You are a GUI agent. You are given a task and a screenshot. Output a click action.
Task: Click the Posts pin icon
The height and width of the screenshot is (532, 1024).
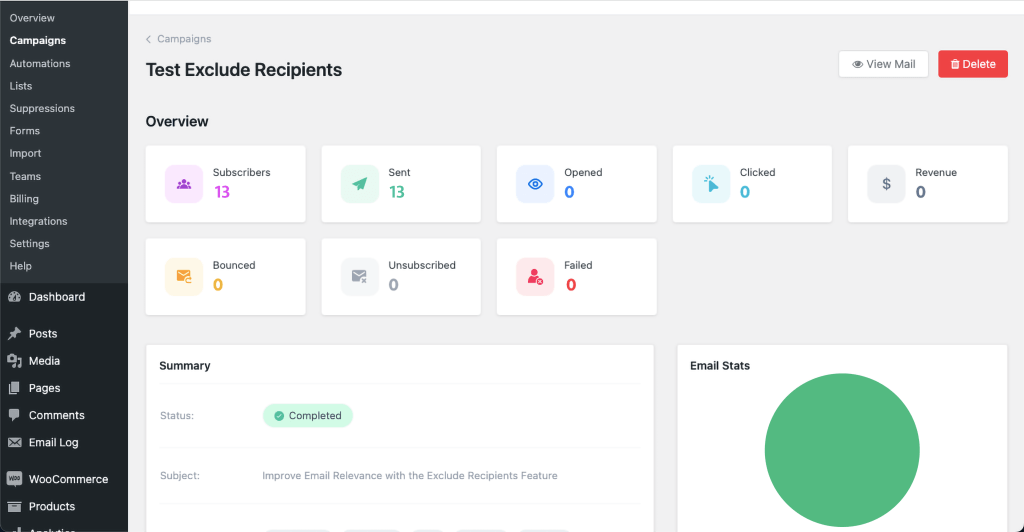point(14,334)
